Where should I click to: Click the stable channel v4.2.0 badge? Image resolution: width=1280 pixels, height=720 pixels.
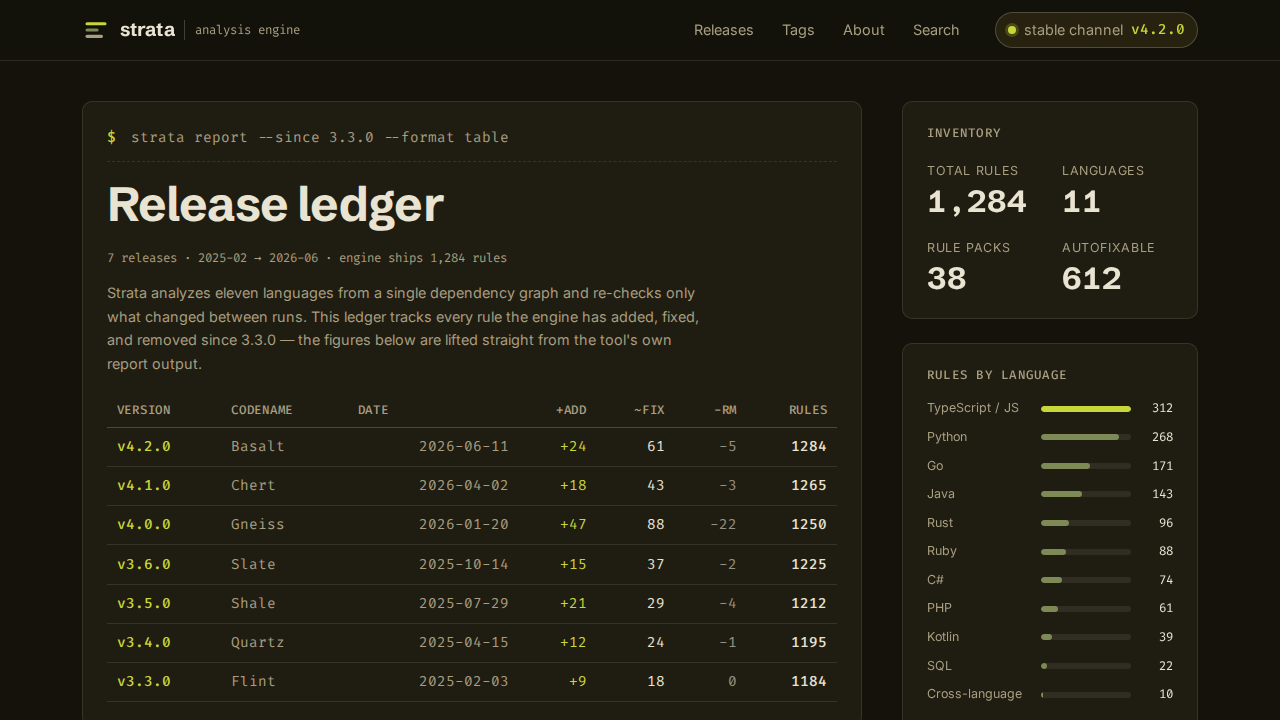coord(1096,30)
